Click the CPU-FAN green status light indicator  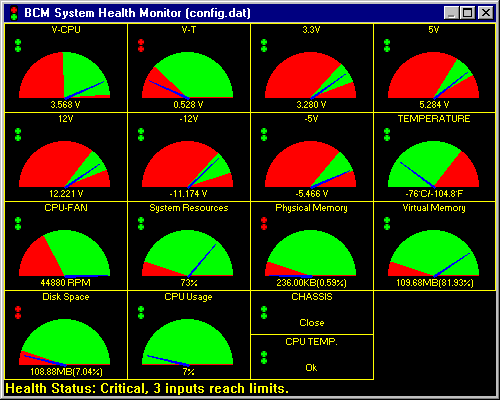click(x=18, y=224)
